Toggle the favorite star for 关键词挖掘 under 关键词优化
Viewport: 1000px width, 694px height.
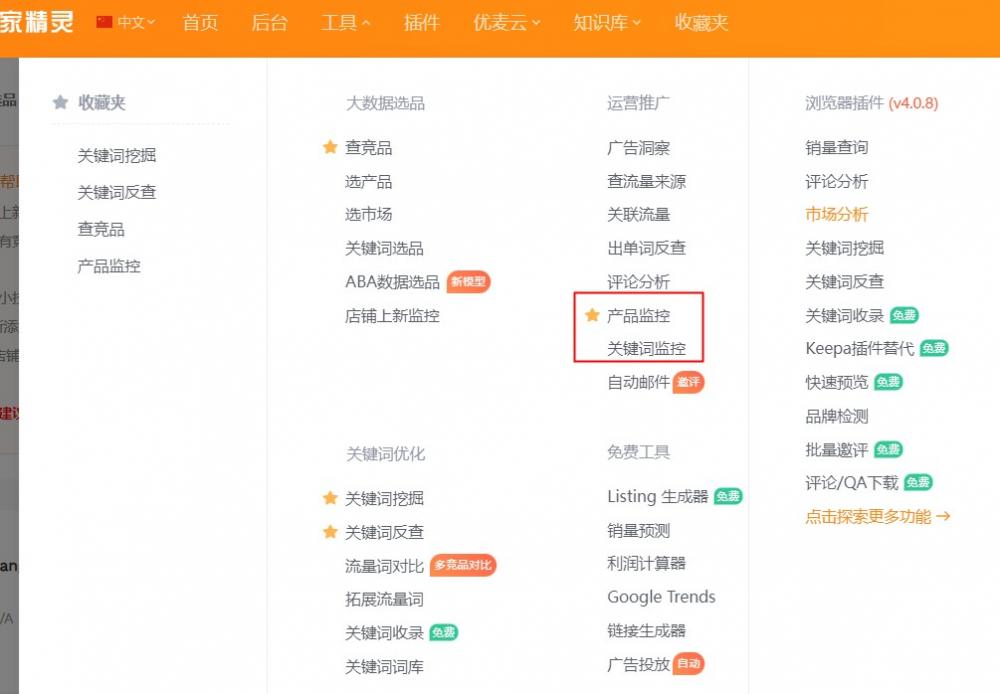click(330, 498)
